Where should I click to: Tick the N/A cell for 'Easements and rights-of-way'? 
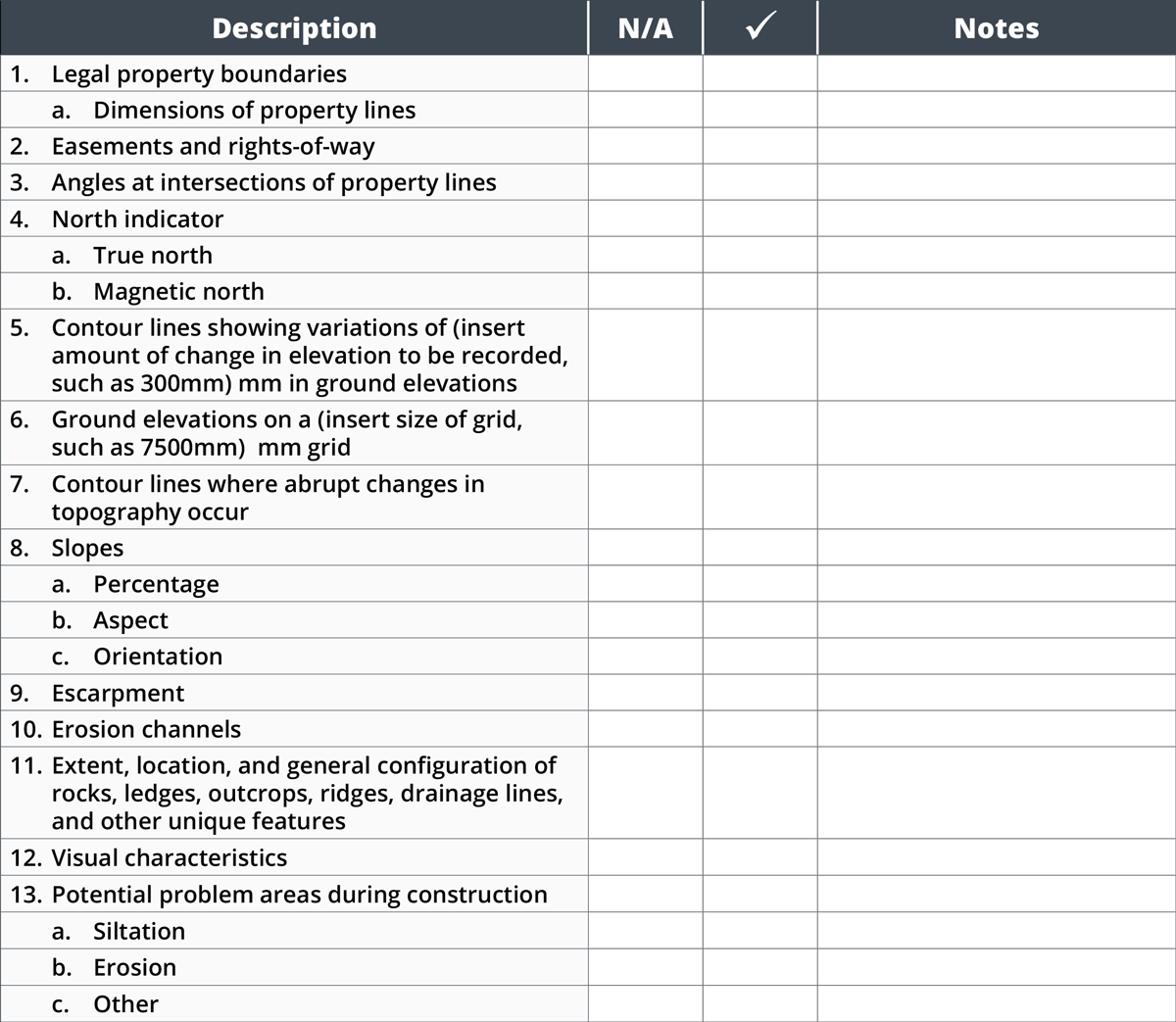[646, 146]
